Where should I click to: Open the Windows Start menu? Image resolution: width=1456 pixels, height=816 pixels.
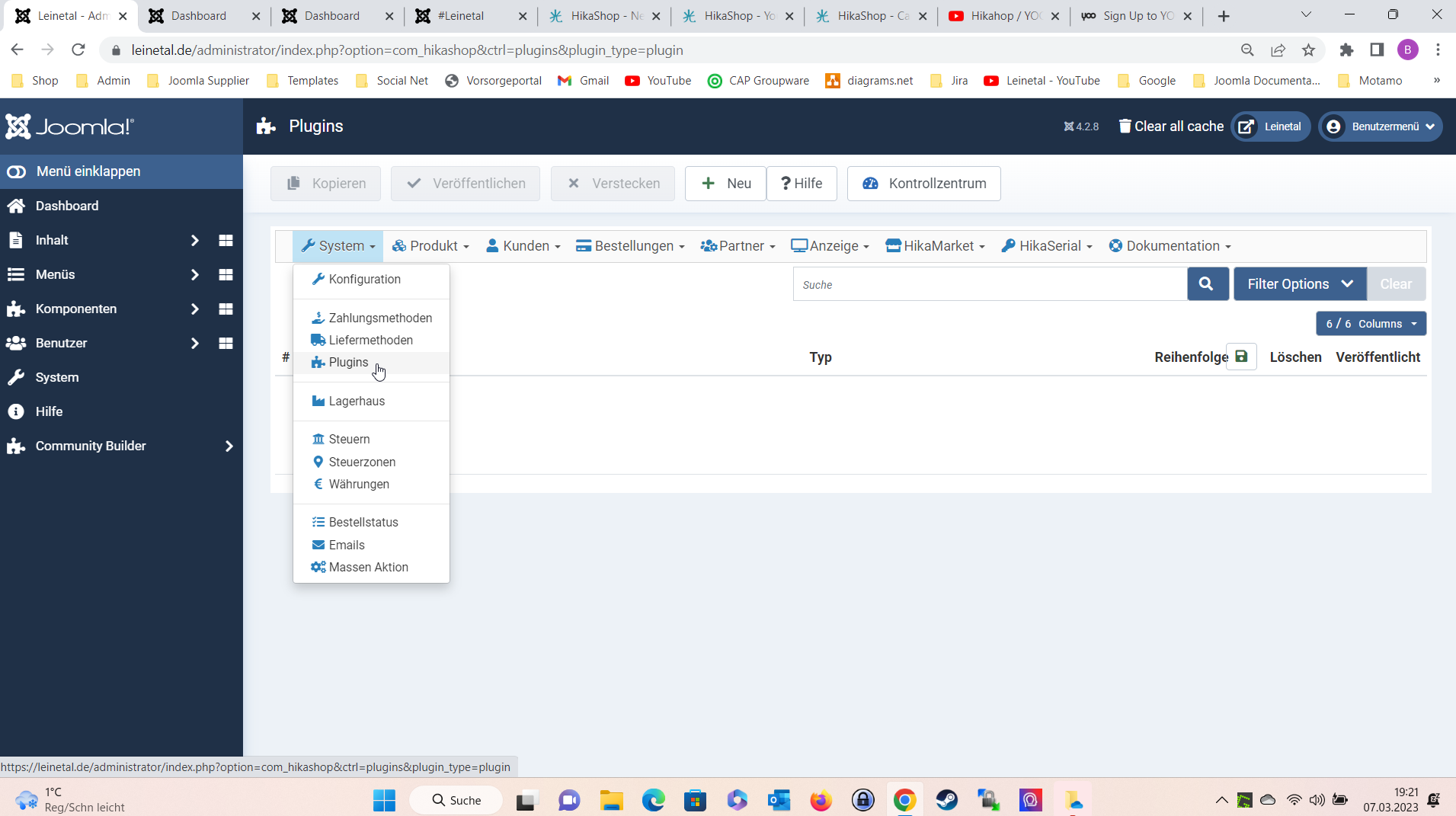point(384,800)
